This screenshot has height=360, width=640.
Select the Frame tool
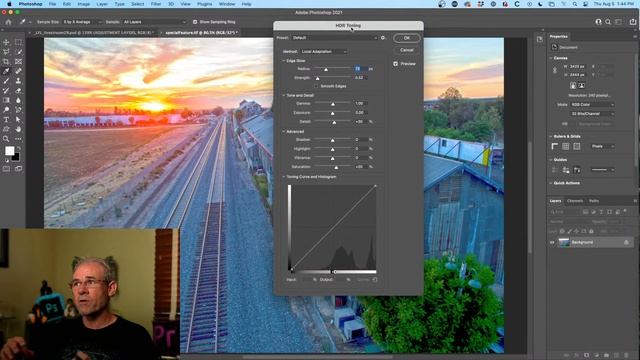tap(18, 62)
